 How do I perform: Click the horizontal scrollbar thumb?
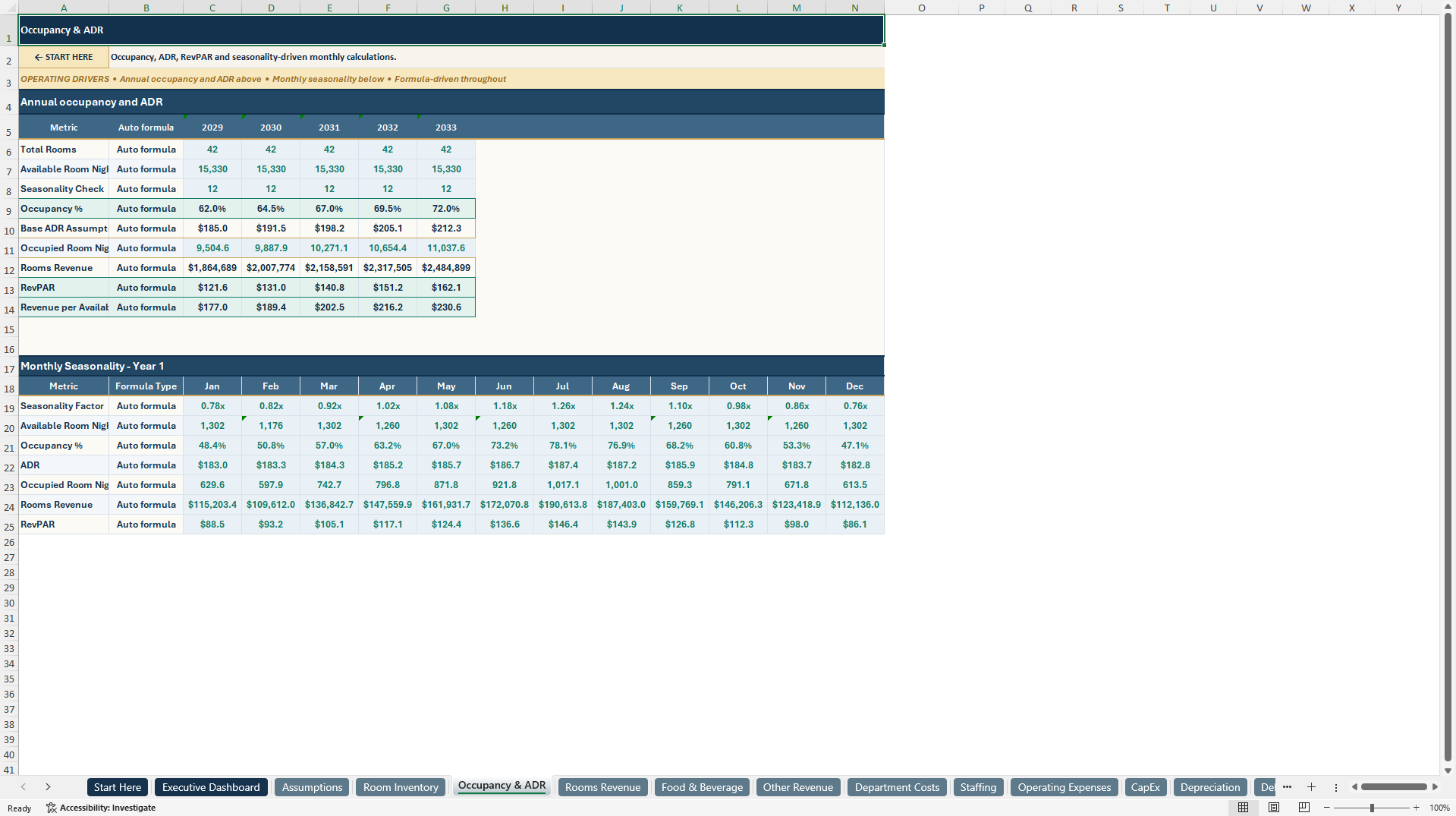pyautogui.click(x=1394, y=787)
